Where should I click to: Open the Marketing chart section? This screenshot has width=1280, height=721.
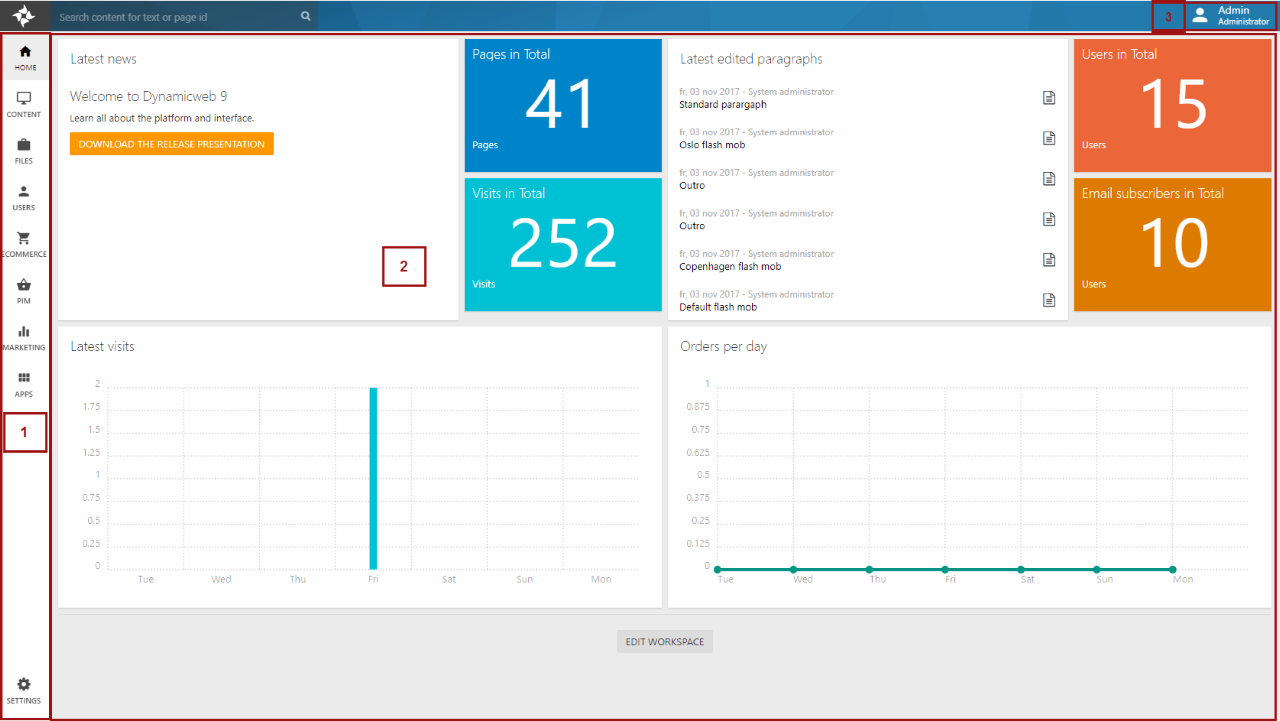click(25, 338)
